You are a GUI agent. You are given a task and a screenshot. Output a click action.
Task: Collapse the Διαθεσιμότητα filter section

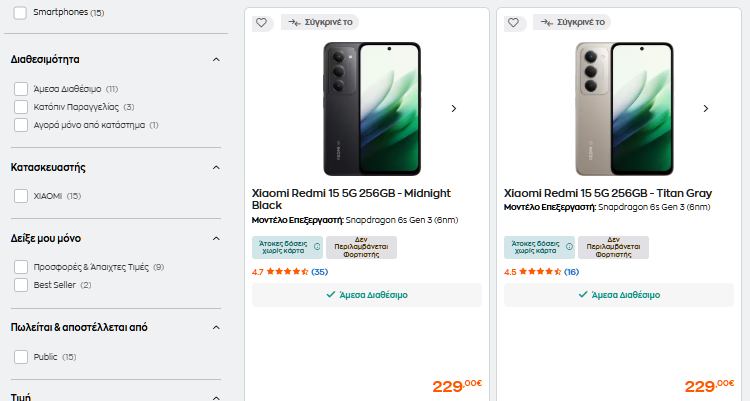pos(216,59)
